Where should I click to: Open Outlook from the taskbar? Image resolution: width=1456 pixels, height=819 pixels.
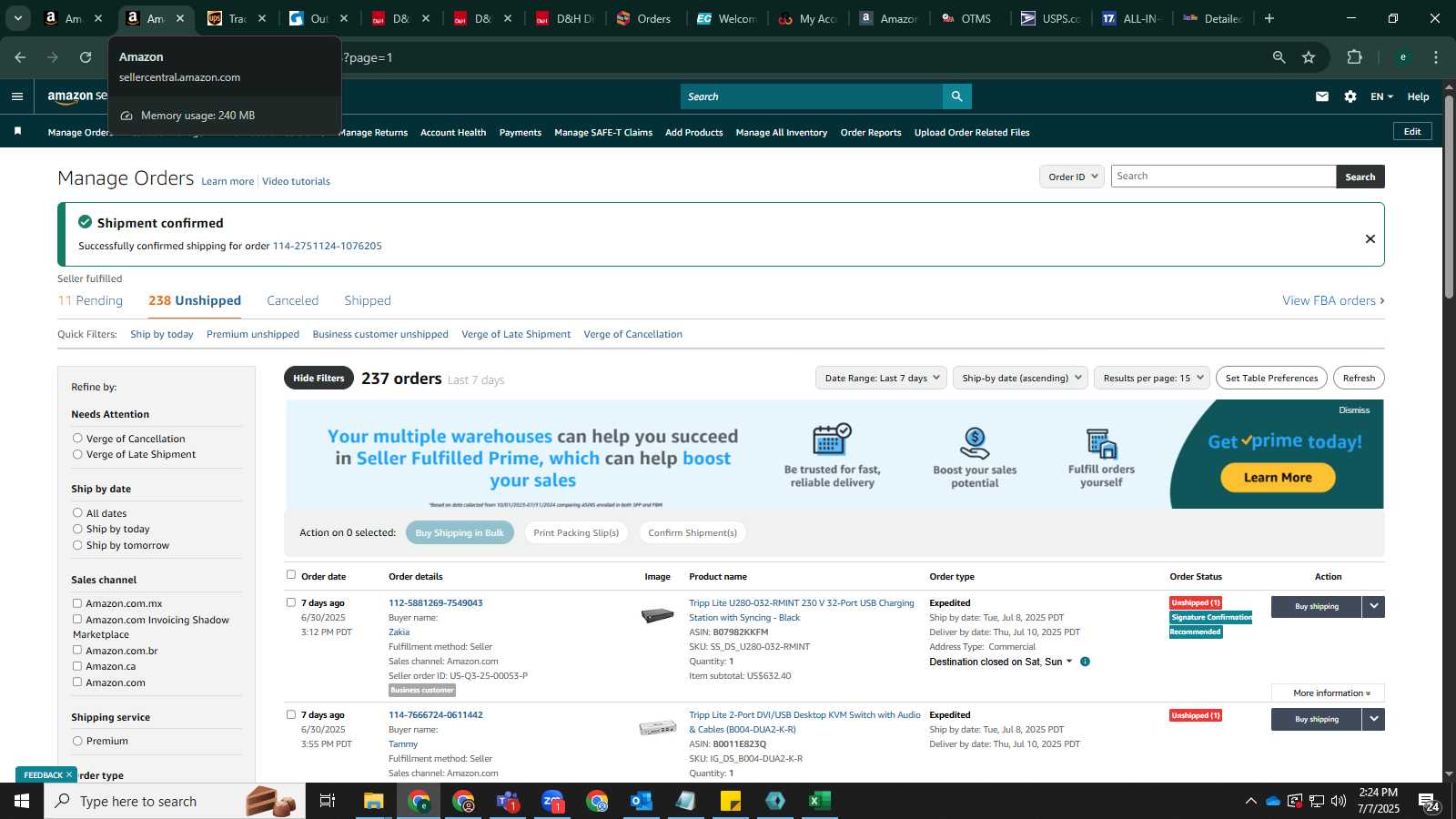642,801
